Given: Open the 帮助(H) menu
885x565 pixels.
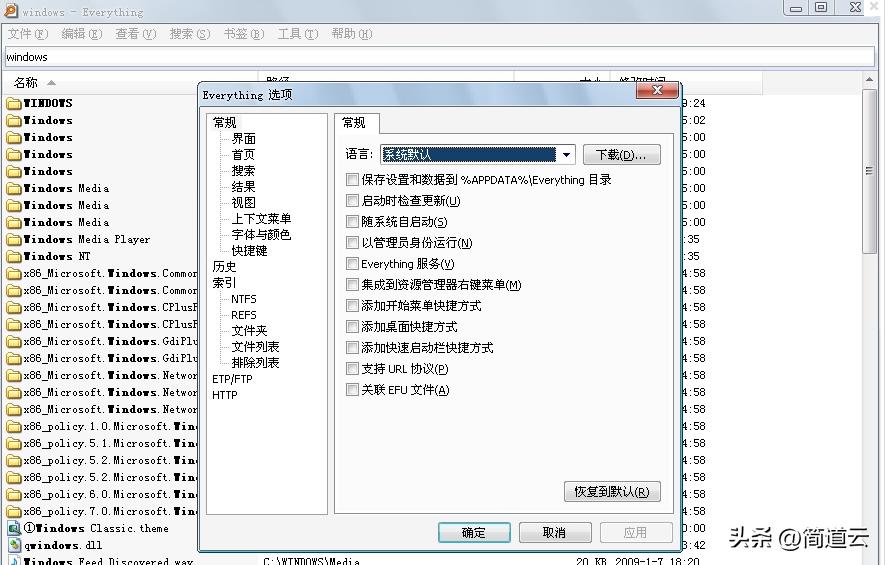Looking at the screenshot, I should click(352, 34).
